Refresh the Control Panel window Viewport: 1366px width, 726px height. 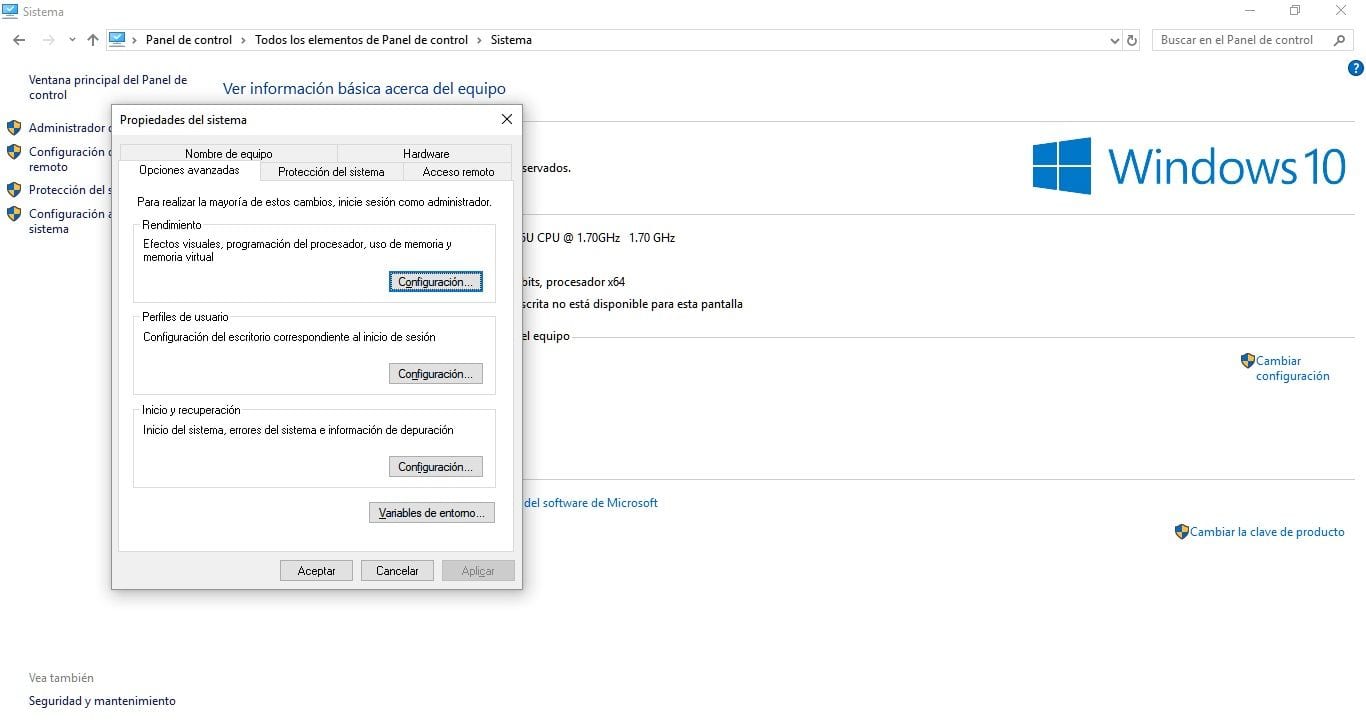[1132, 41]
